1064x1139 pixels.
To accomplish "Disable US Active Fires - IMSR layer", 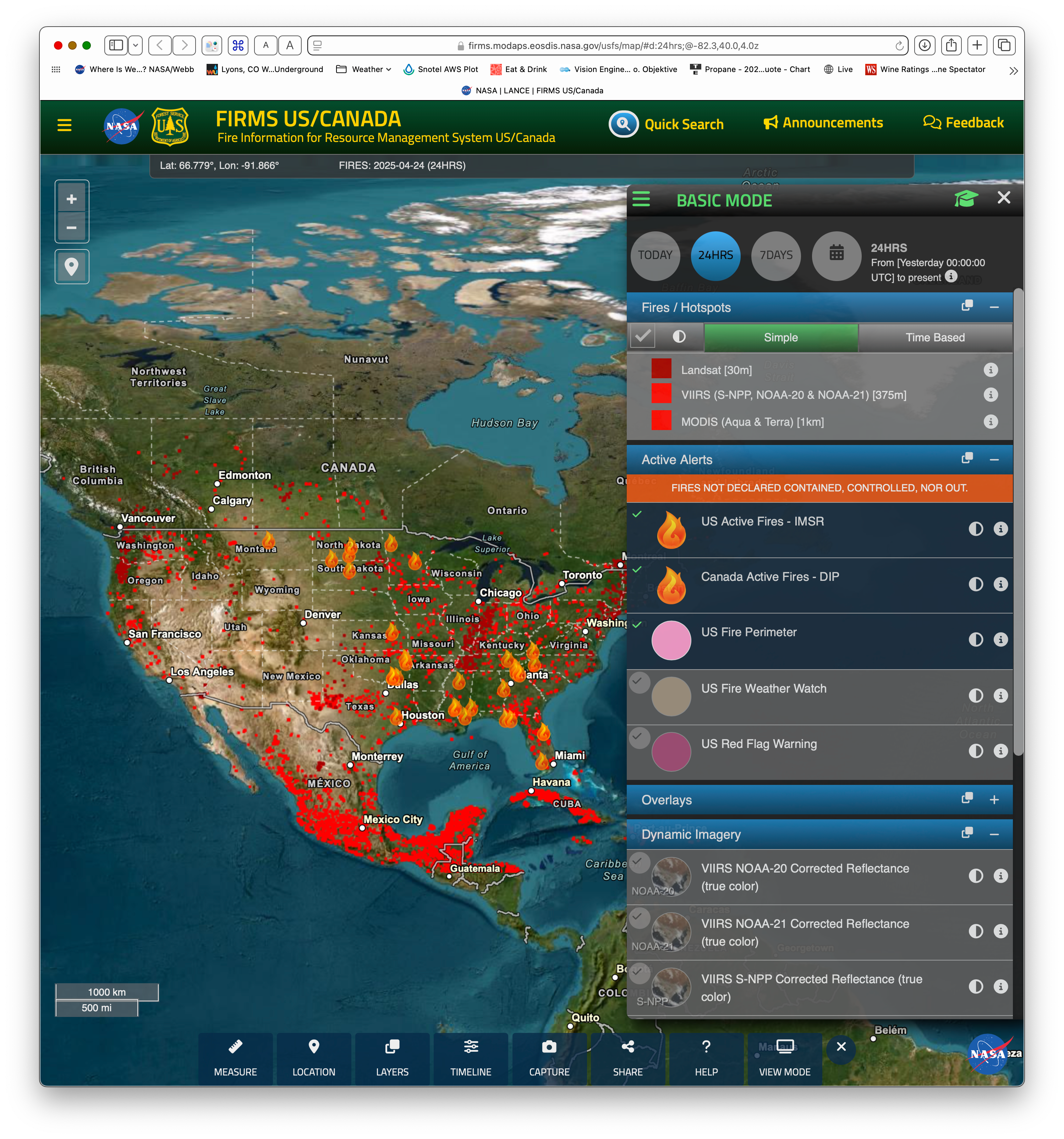I will coord(637,514).
